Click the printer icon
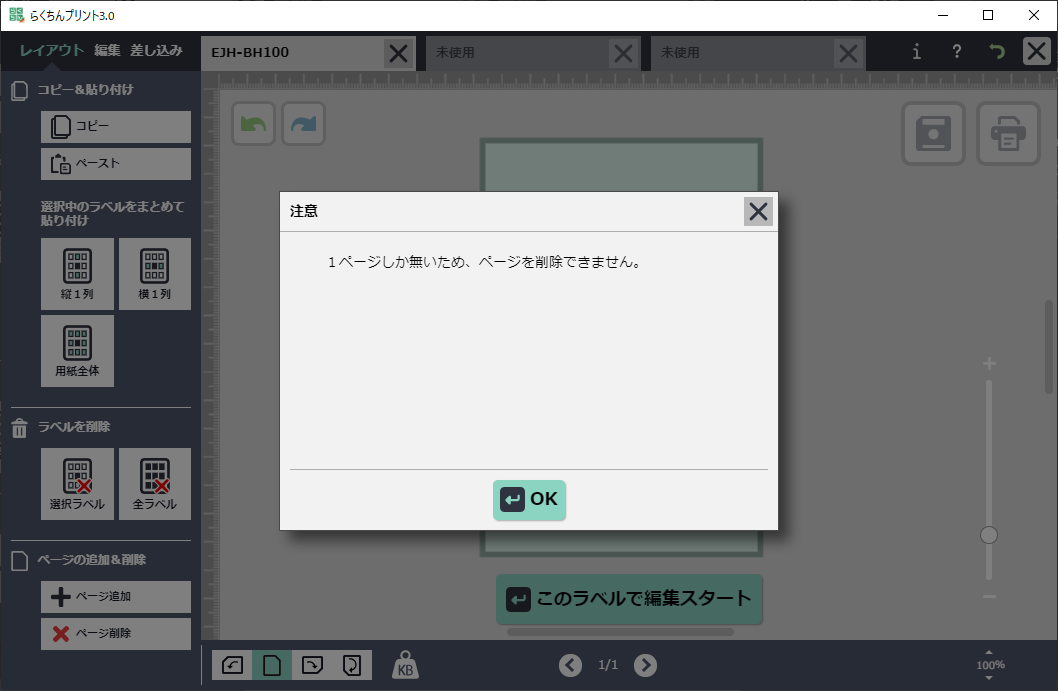1058x691 pixels. 1008,134
